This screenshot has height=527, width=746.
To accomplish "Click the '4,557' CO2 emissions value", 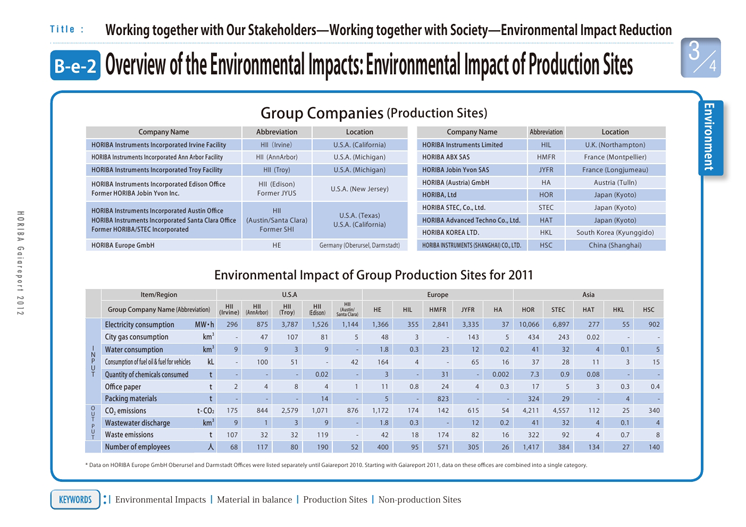I will 560,410.
